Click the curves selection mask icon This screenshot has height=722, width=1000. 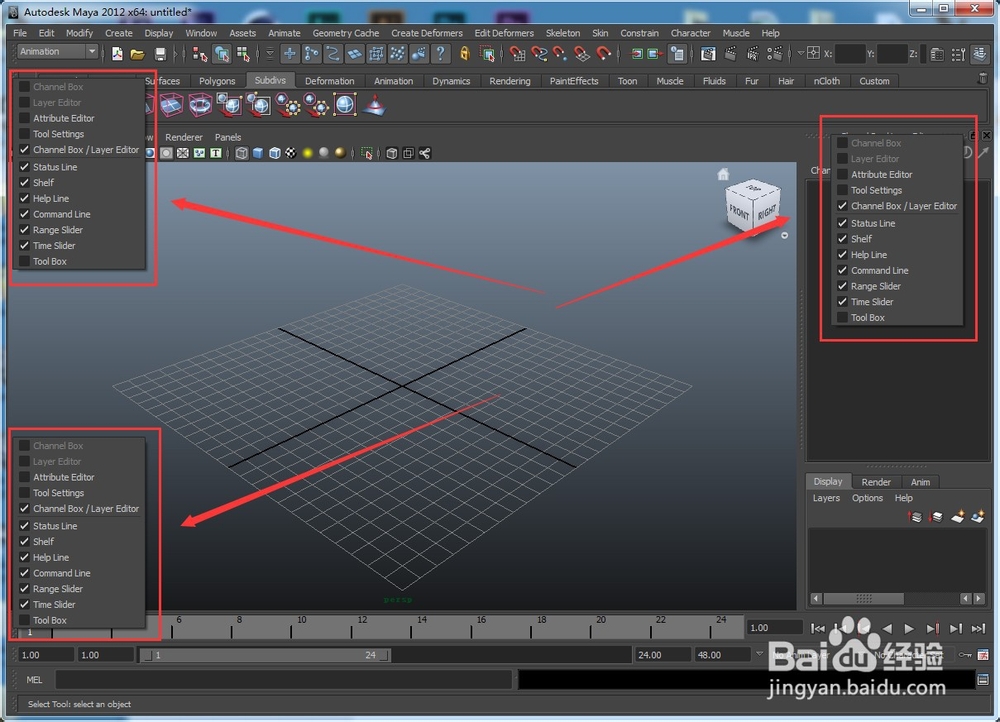pos(332,54)
